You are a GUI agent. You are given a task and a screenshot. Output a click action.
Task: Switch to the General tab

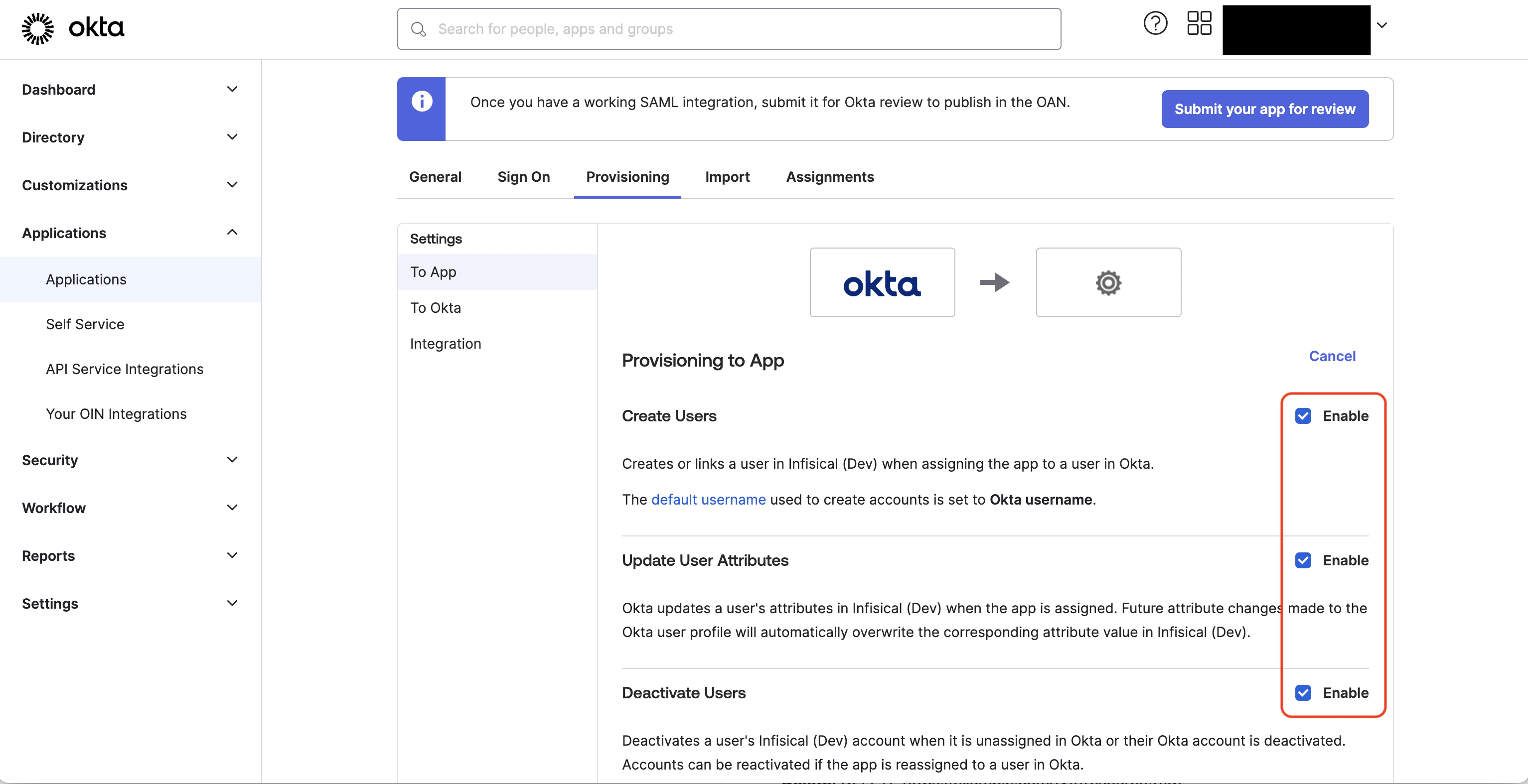pos(435,177)
